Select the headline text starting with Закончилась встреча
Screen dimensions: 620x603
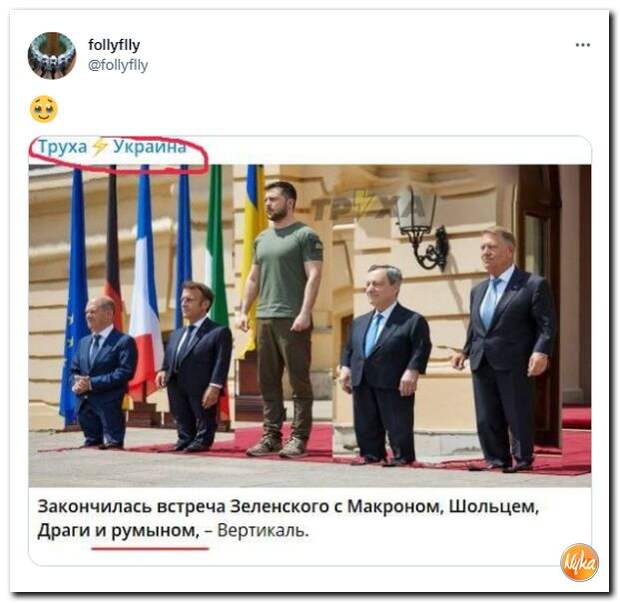(288, 518)
